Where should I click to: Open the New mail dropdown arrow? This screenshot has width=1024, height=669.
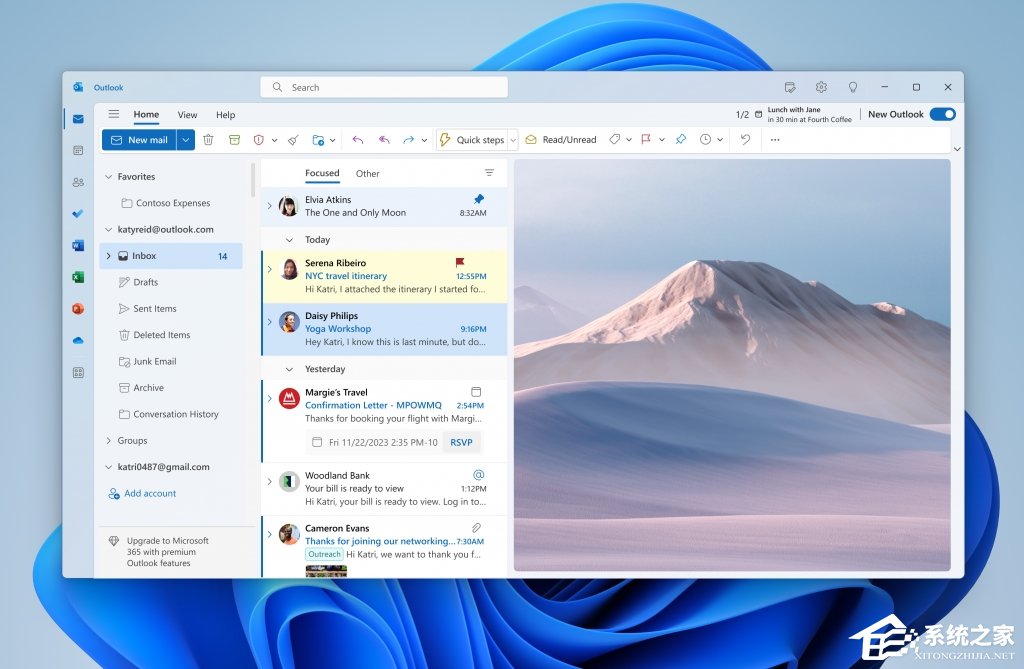click(186, 140)
